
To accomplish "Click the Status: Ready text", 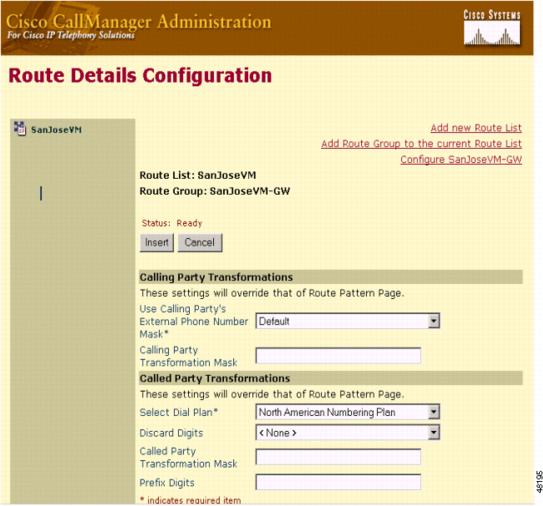I will 172,223.
